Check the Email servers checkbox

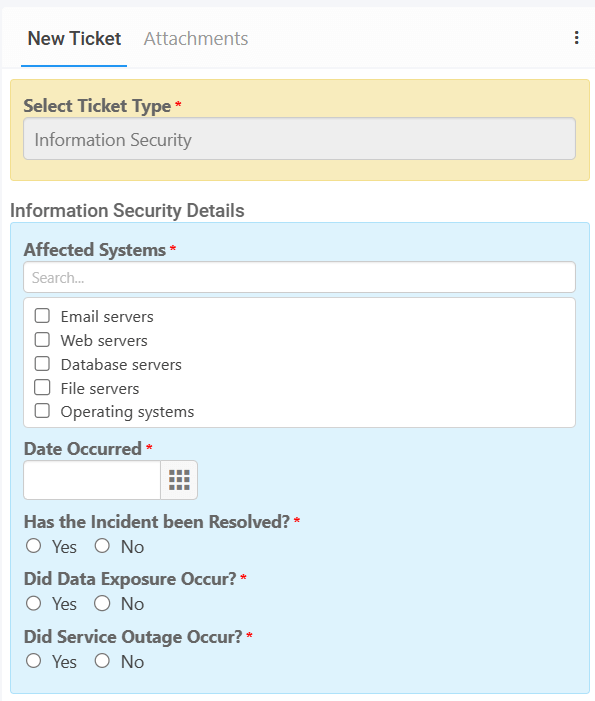[x=42, y=316]
